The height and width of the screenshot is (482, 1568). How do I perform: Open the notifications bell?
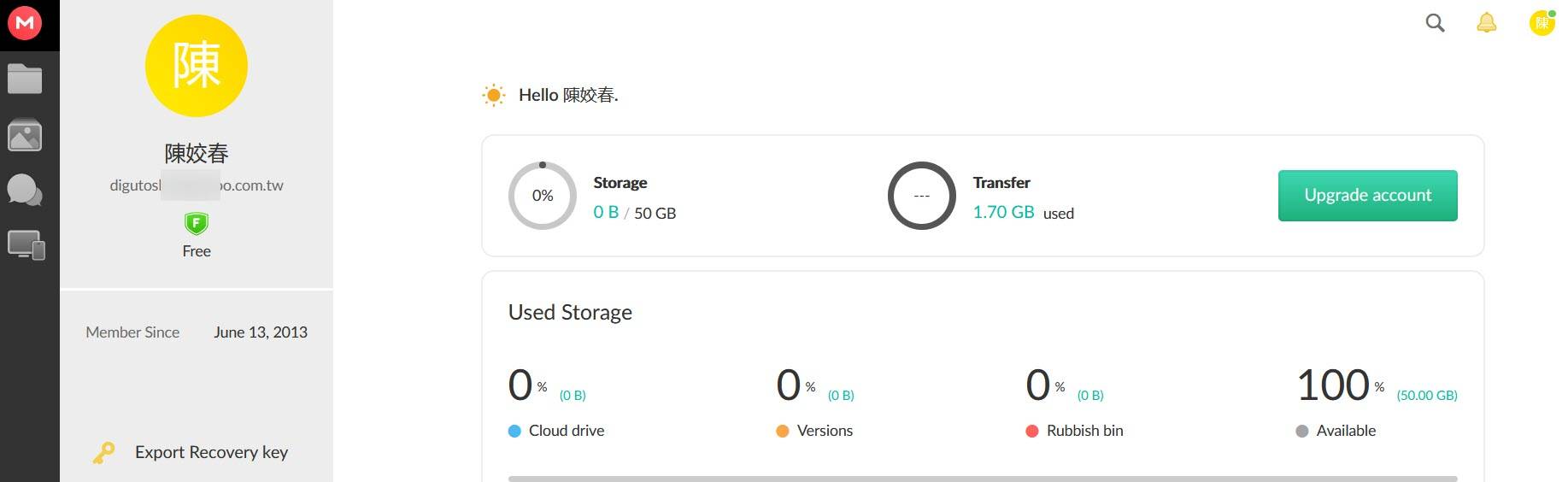point(1487,23)
